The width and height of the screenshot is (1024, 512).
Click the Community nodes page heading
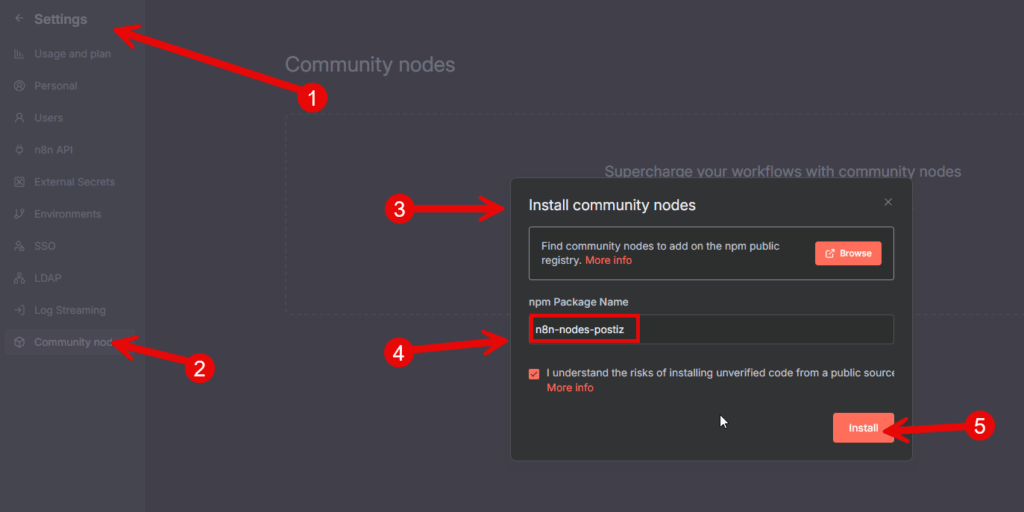(370, 65)
